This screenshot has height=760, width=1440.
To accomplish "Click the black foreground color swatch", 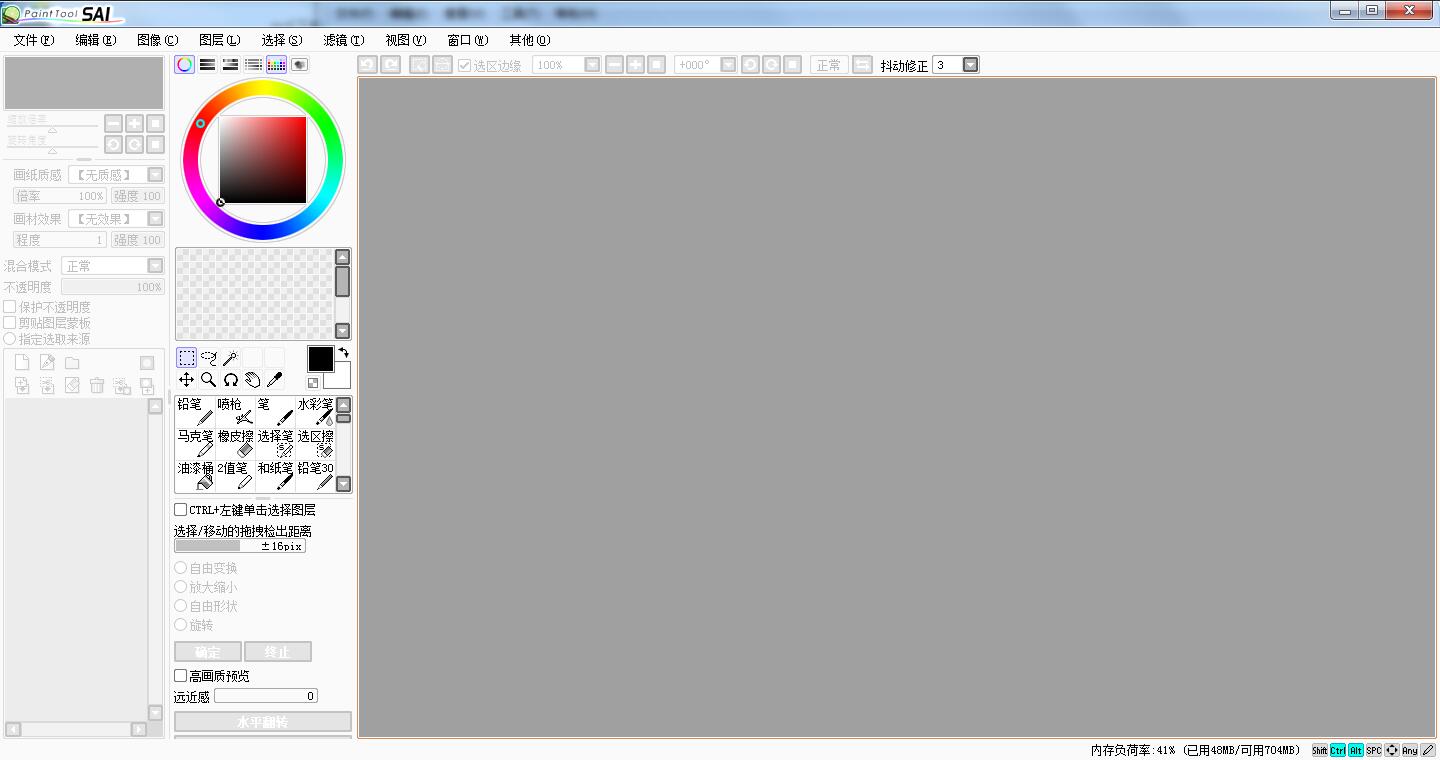I will [320, 359].
